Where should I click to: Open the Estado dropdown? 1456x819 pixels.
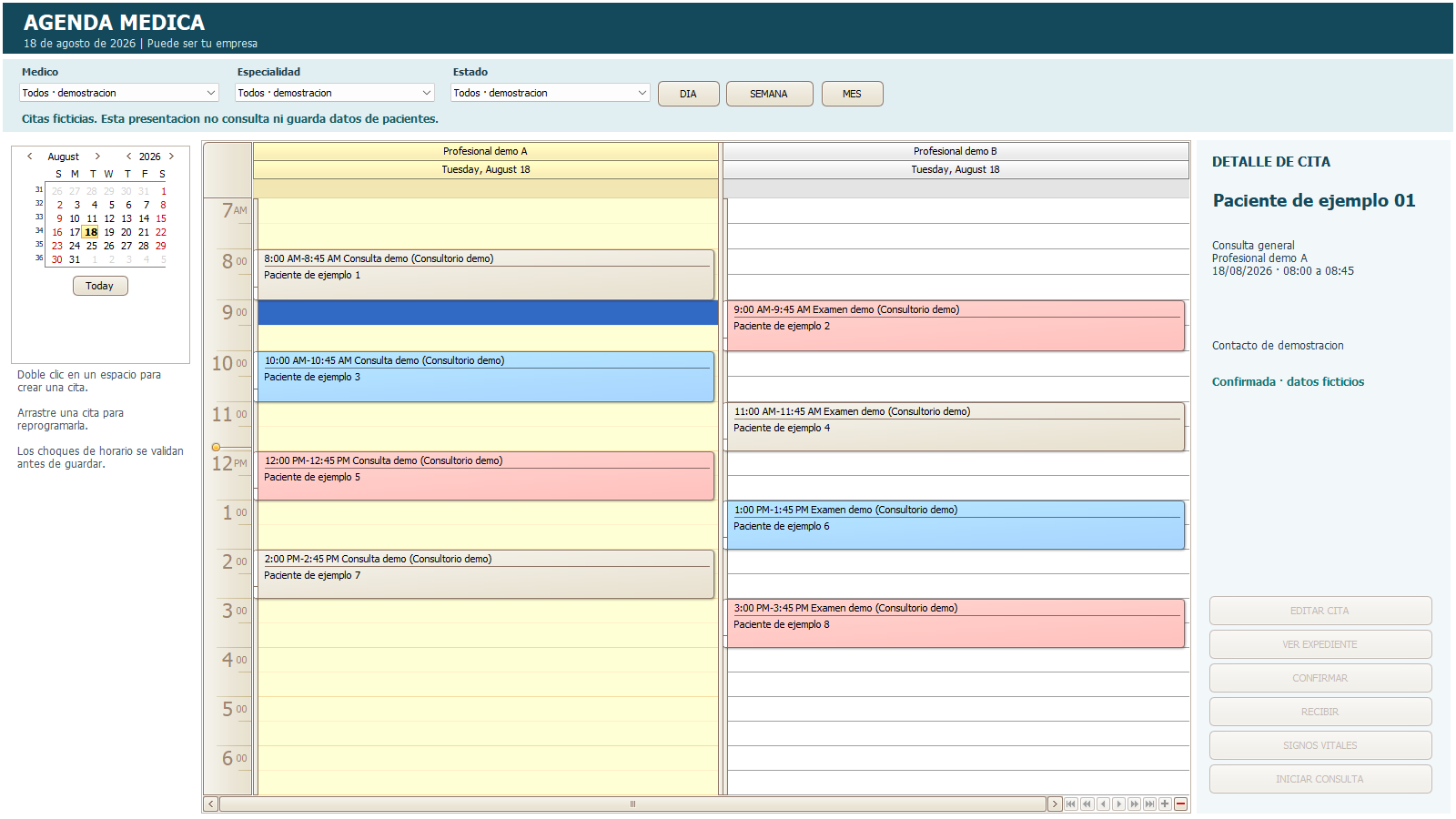click(551, 93)
